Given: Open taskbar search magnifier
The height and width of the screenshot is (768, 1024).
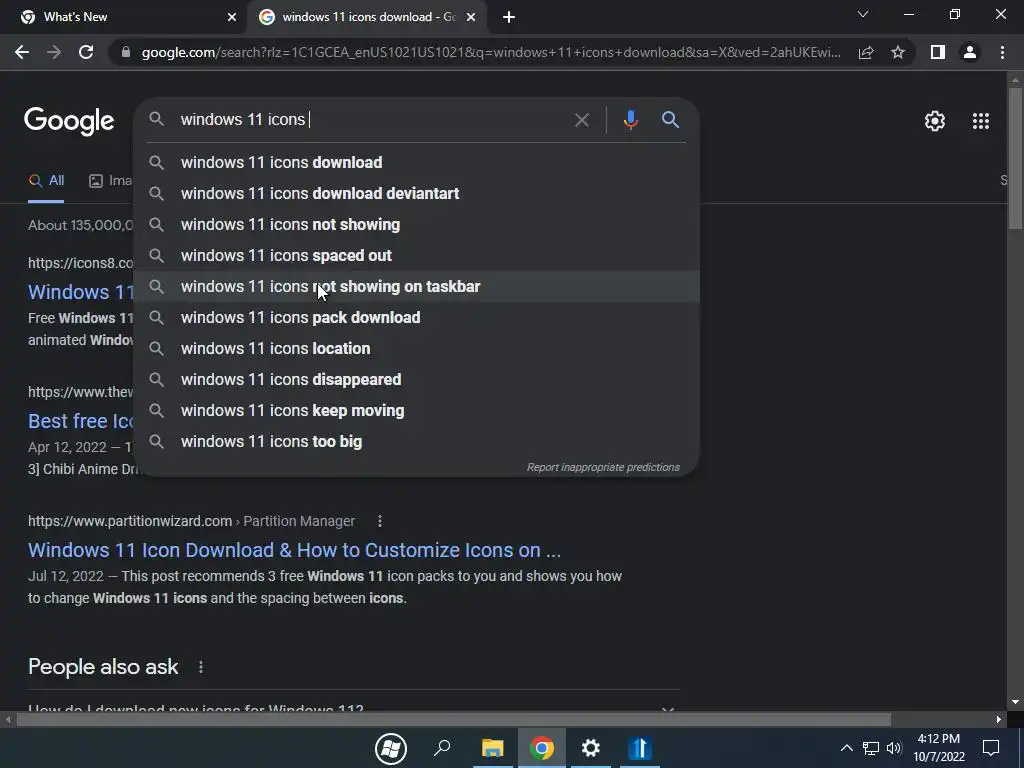Looking at the screenshot, I should click(x=442, y=748).
